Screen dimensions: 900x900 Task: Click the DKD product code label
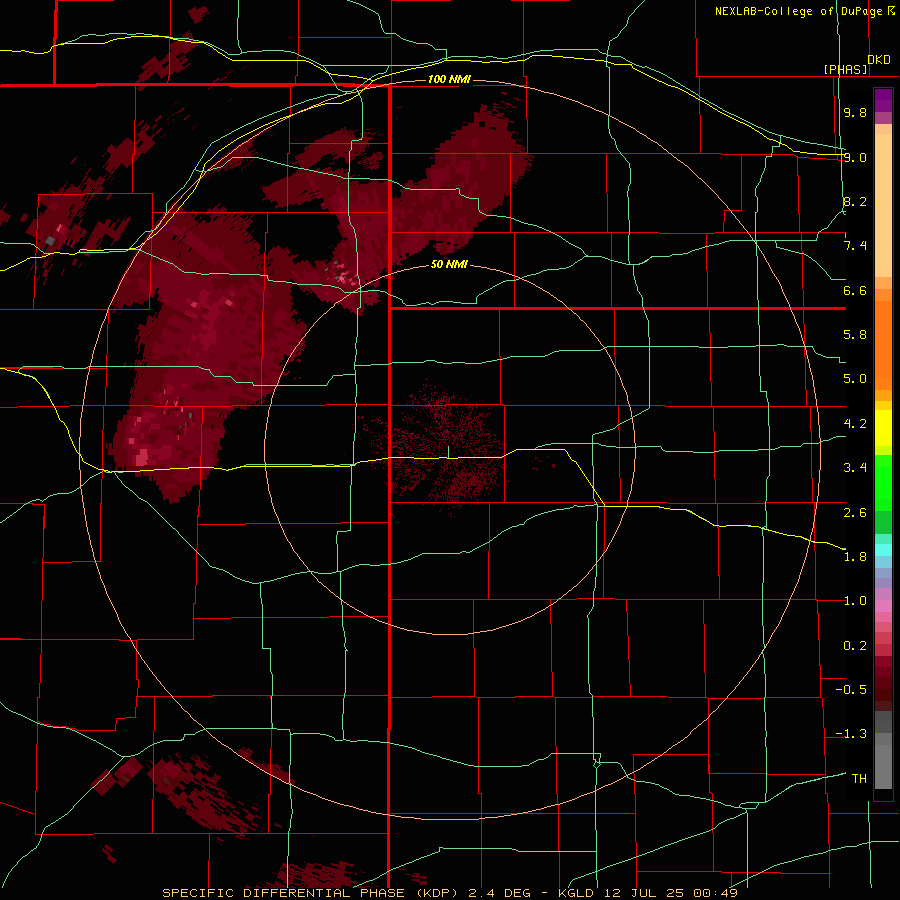coord(879,60)
